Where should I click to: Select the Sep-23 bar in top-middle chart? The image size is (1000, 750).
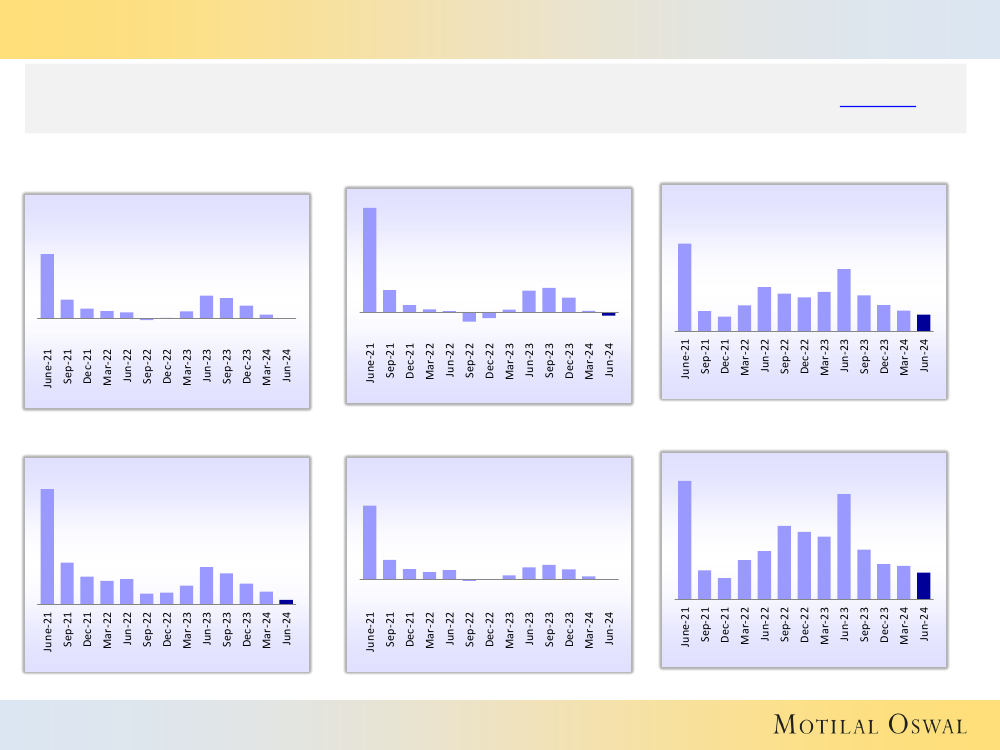tap(549, 300)
